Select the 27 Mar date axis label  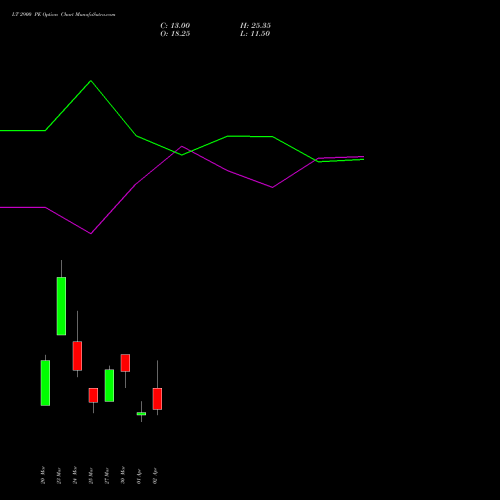pos(107,476)
